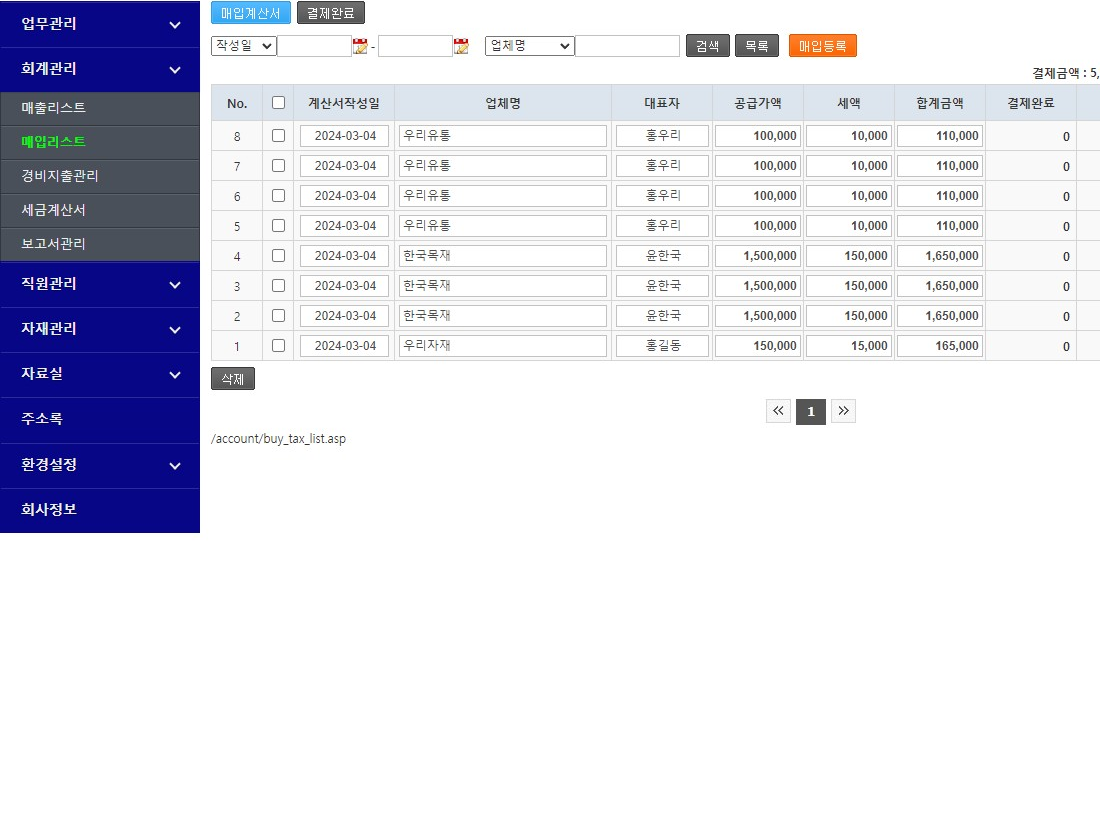Expand the 직원관리 menu chevron

[x=175, y=285]
